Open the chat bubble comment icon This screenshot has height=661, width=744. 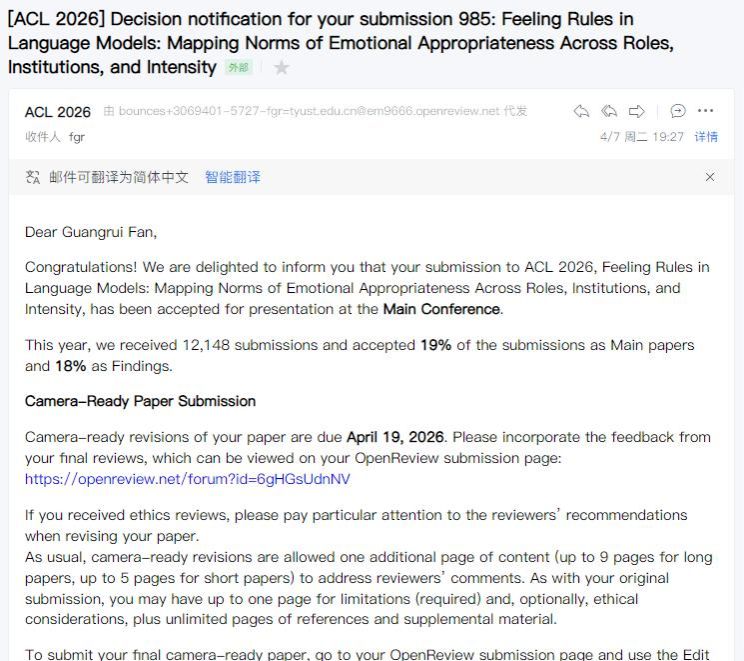click(678, 111)
